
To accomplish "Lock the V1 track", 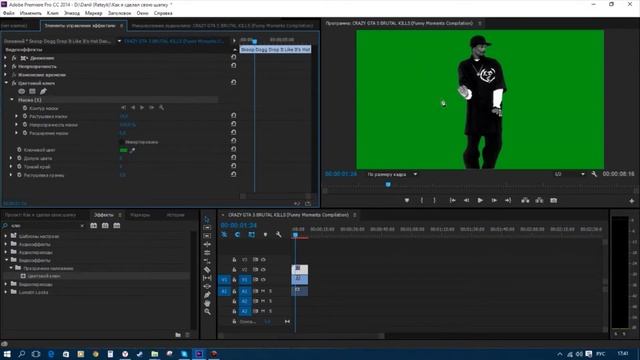I will 234,280.
